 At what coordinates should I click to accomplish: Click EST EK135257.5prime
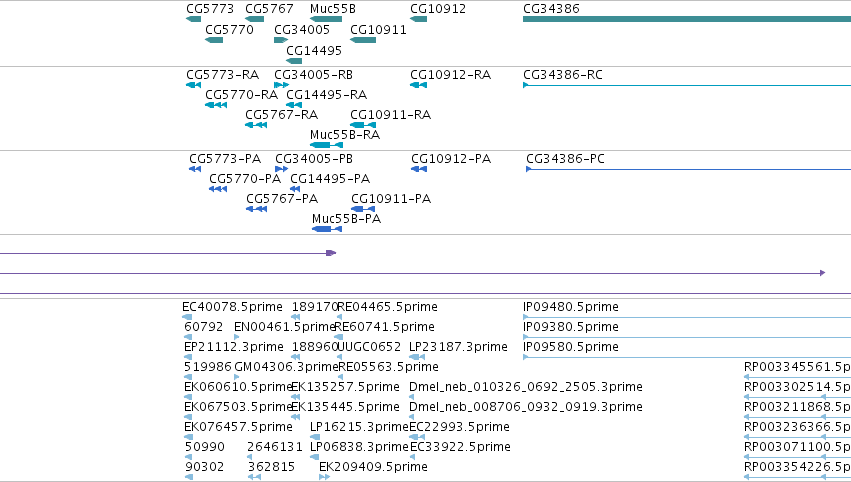pos(345,387)
